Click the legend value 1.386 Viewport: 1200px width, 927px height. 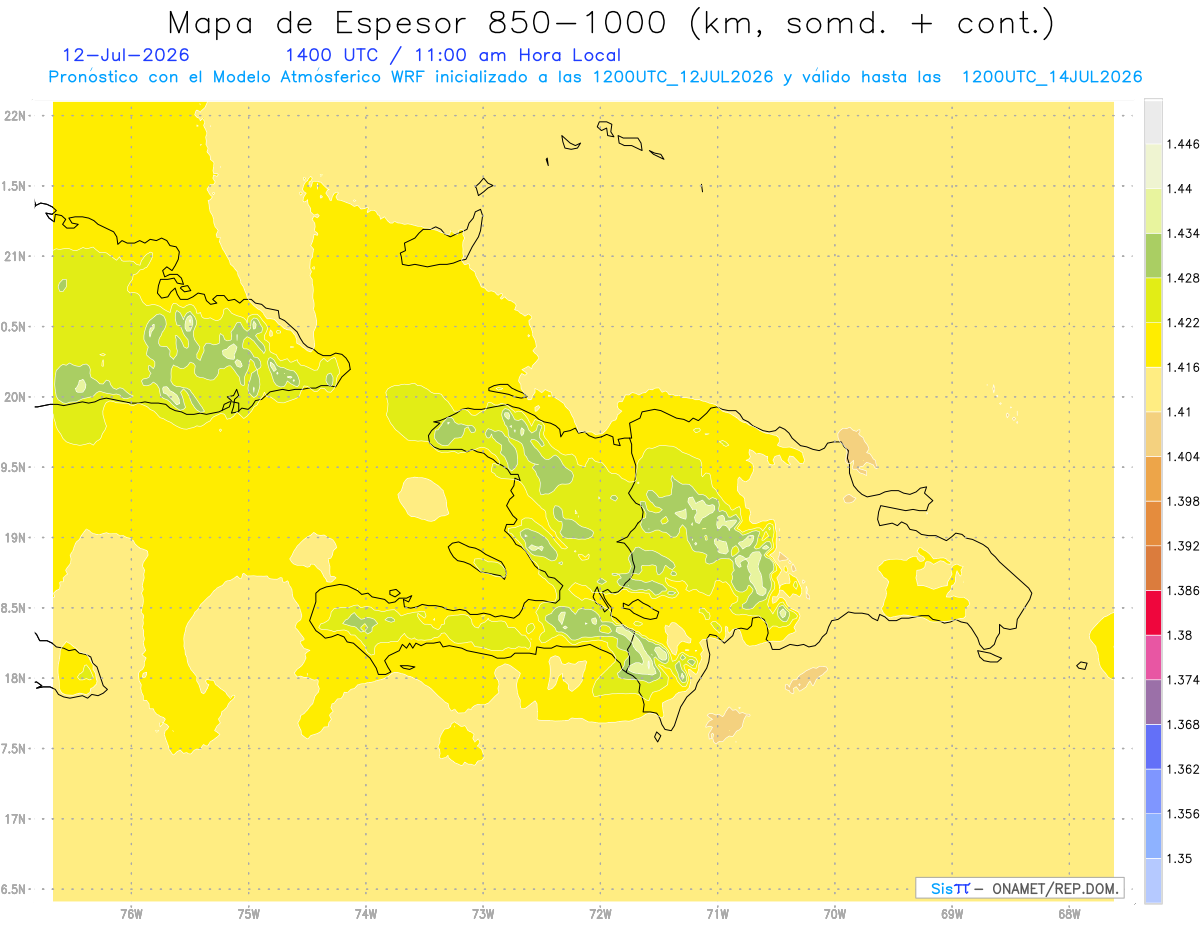point(1183,590)
